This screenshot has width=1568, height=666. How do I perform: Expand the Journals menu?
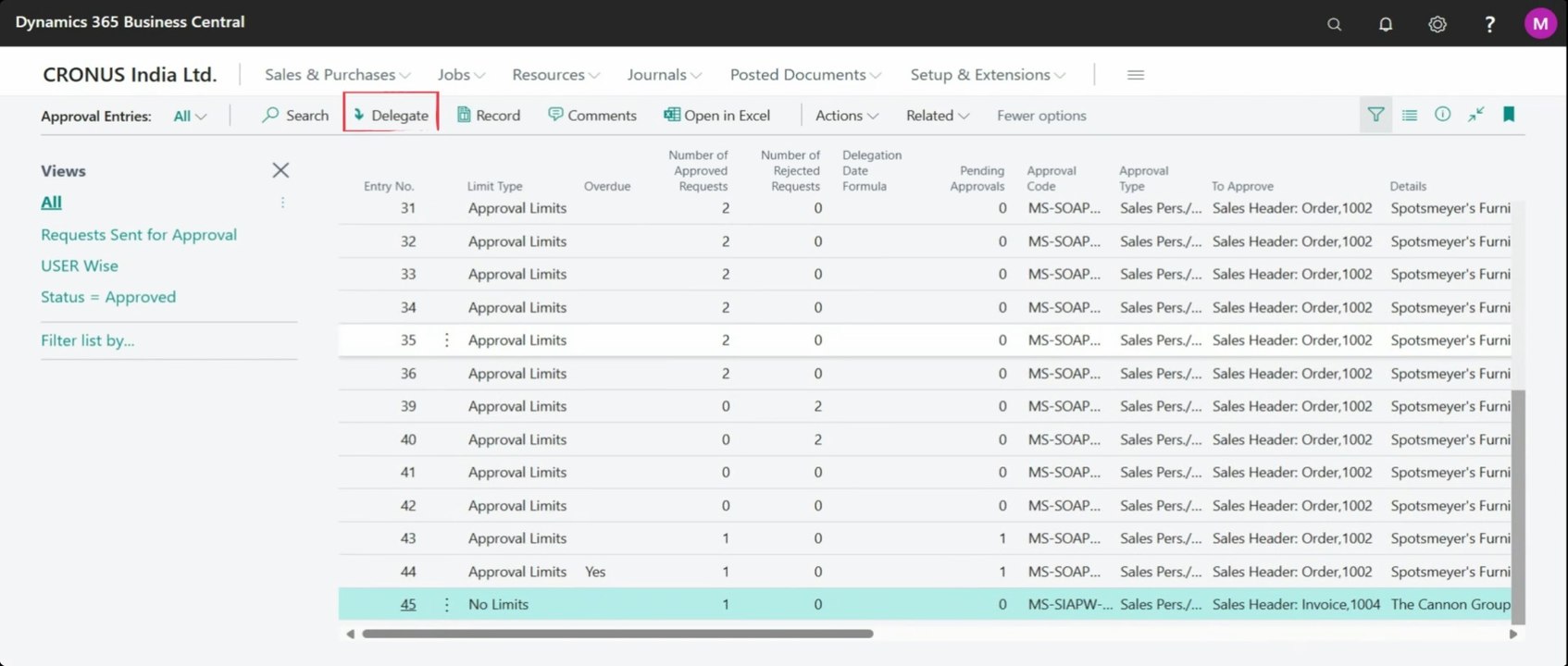(665, 75)
